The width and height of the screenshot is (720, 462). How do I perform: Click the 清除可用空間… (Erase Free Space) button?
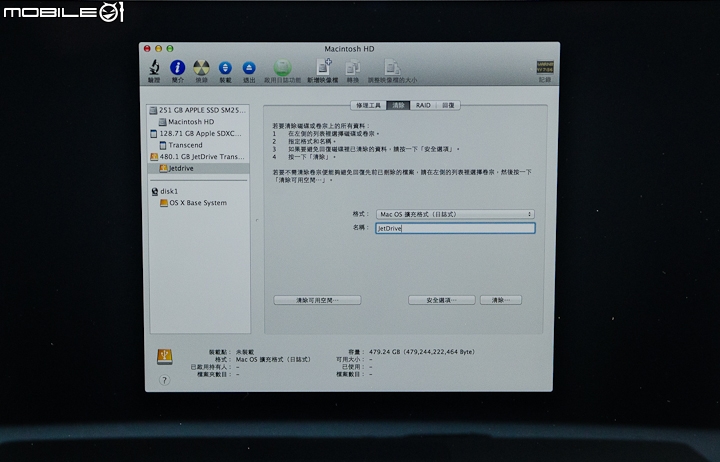(x=317, y=300)
